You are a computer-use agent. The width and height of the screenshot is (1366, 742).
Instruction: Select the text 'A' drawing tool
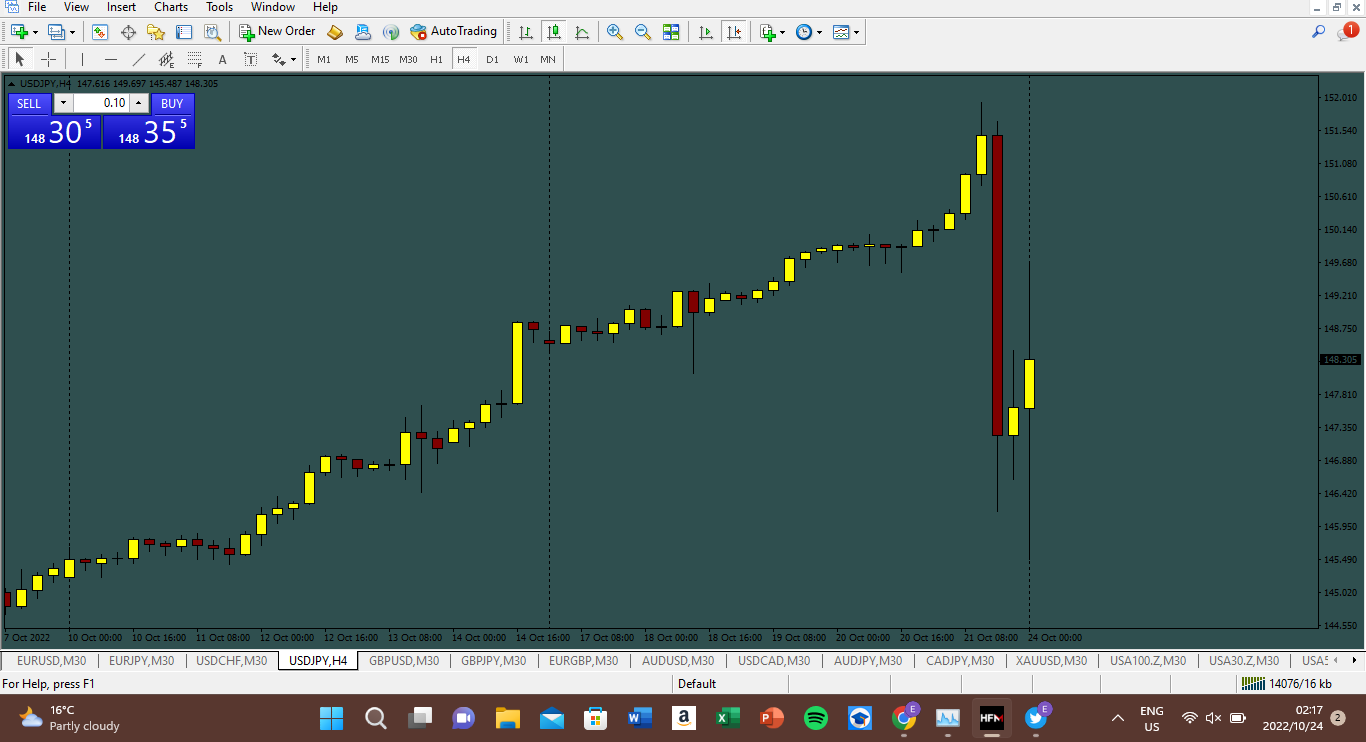pyautogui.click(x=223, y=59)
